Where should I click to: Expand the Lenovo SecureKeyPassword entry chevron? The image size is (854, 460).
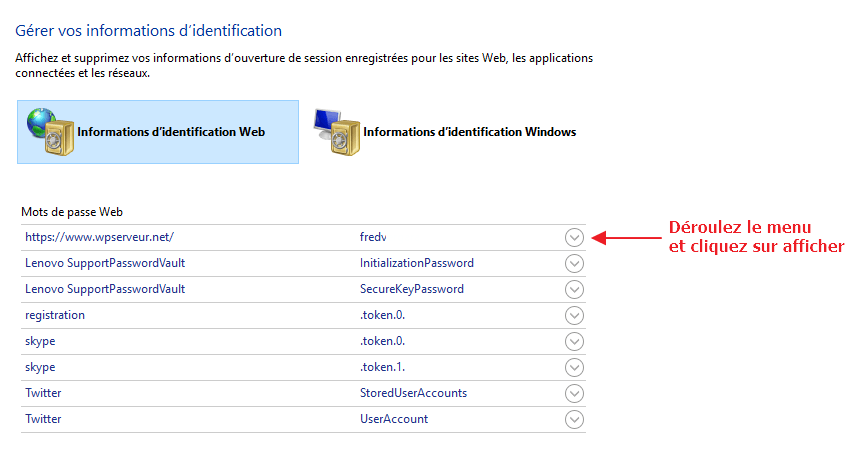[x=574, y=290]
